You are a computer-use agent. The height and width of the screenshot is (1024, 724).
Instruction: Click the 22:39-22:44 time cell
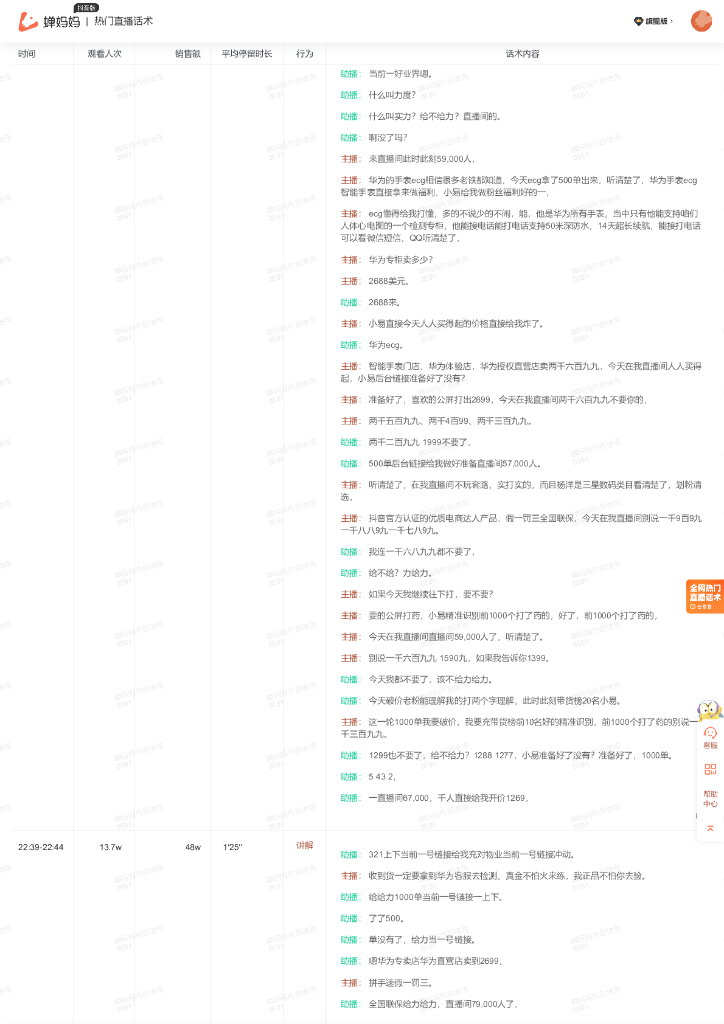(x=40, y=847)
